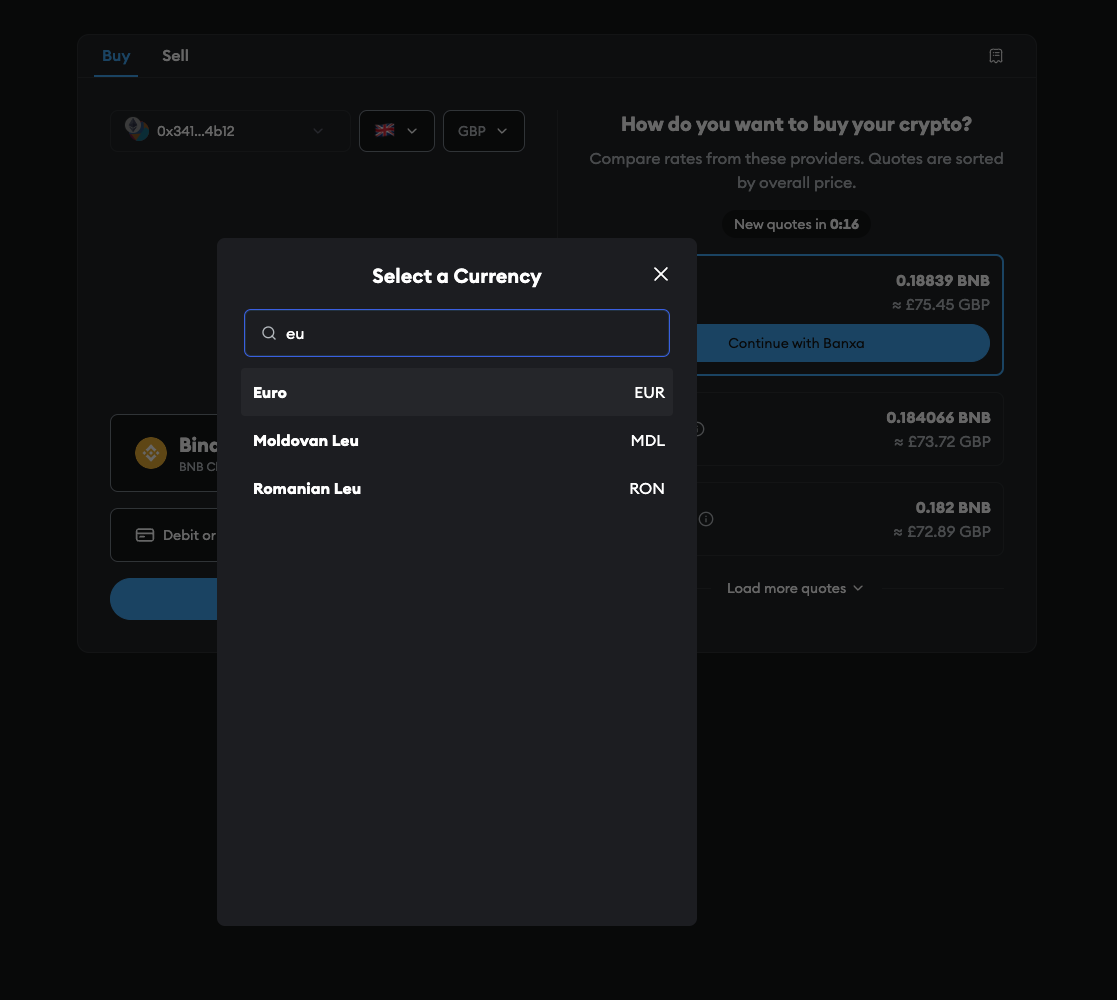Select Euro from the currency list

457,392
